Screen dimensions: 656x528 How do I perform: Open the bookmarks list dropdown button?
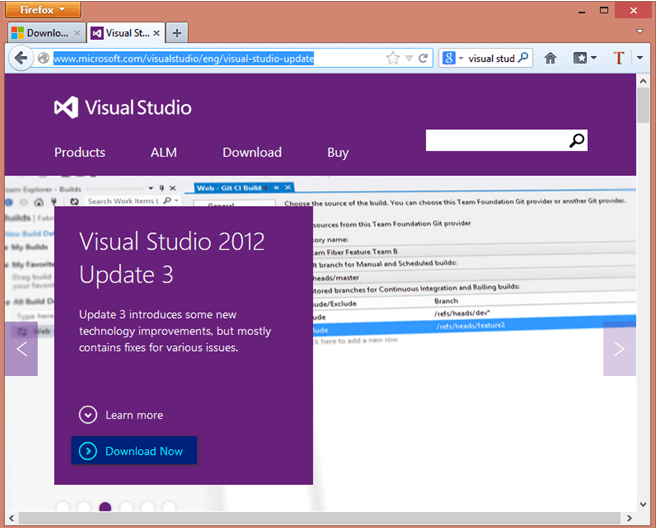click(585, 58)
